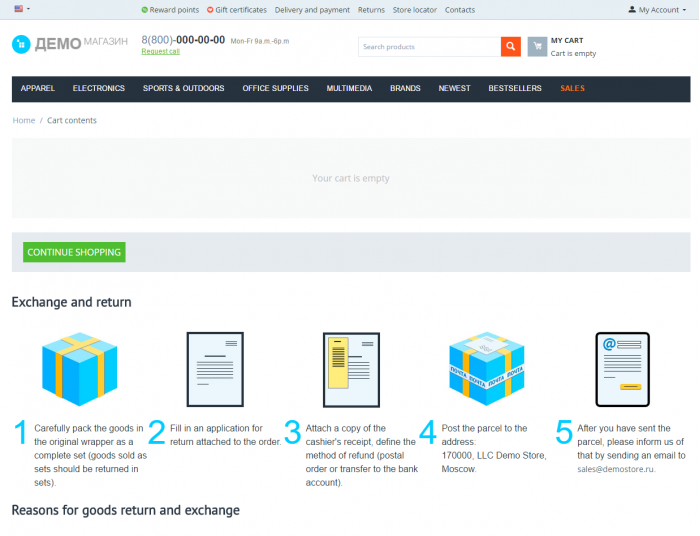Open the Returns link
This screenshot has height=536, width=700.
[371, 10]
